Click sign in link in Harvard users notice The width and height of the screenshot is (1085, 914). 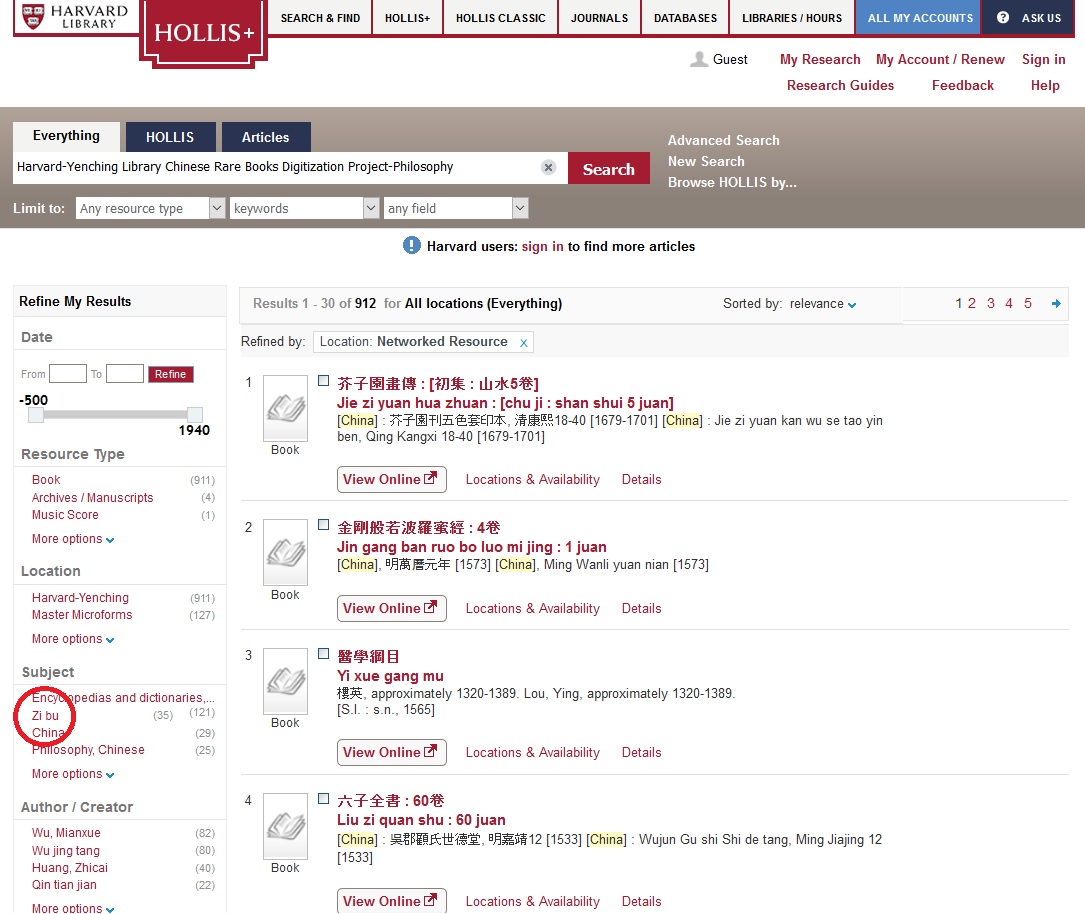(542, 246)
